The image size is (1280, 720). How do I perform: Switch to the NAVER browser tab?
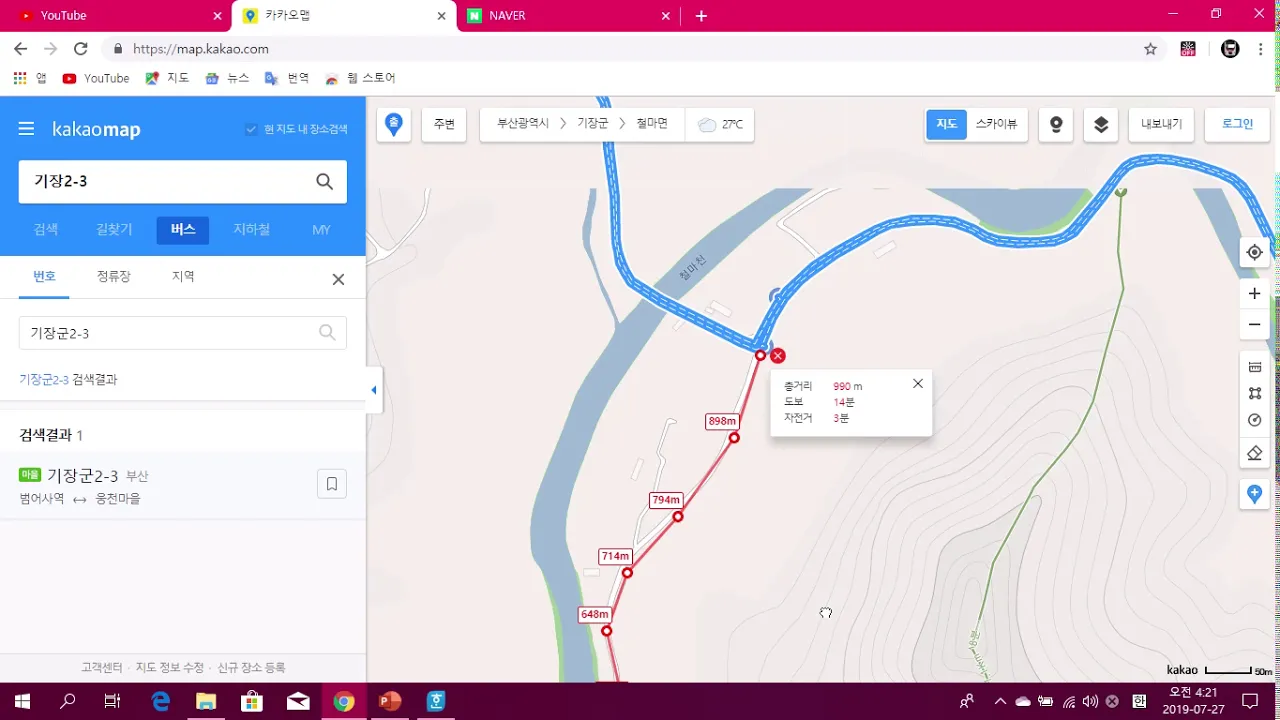point(569,16)
